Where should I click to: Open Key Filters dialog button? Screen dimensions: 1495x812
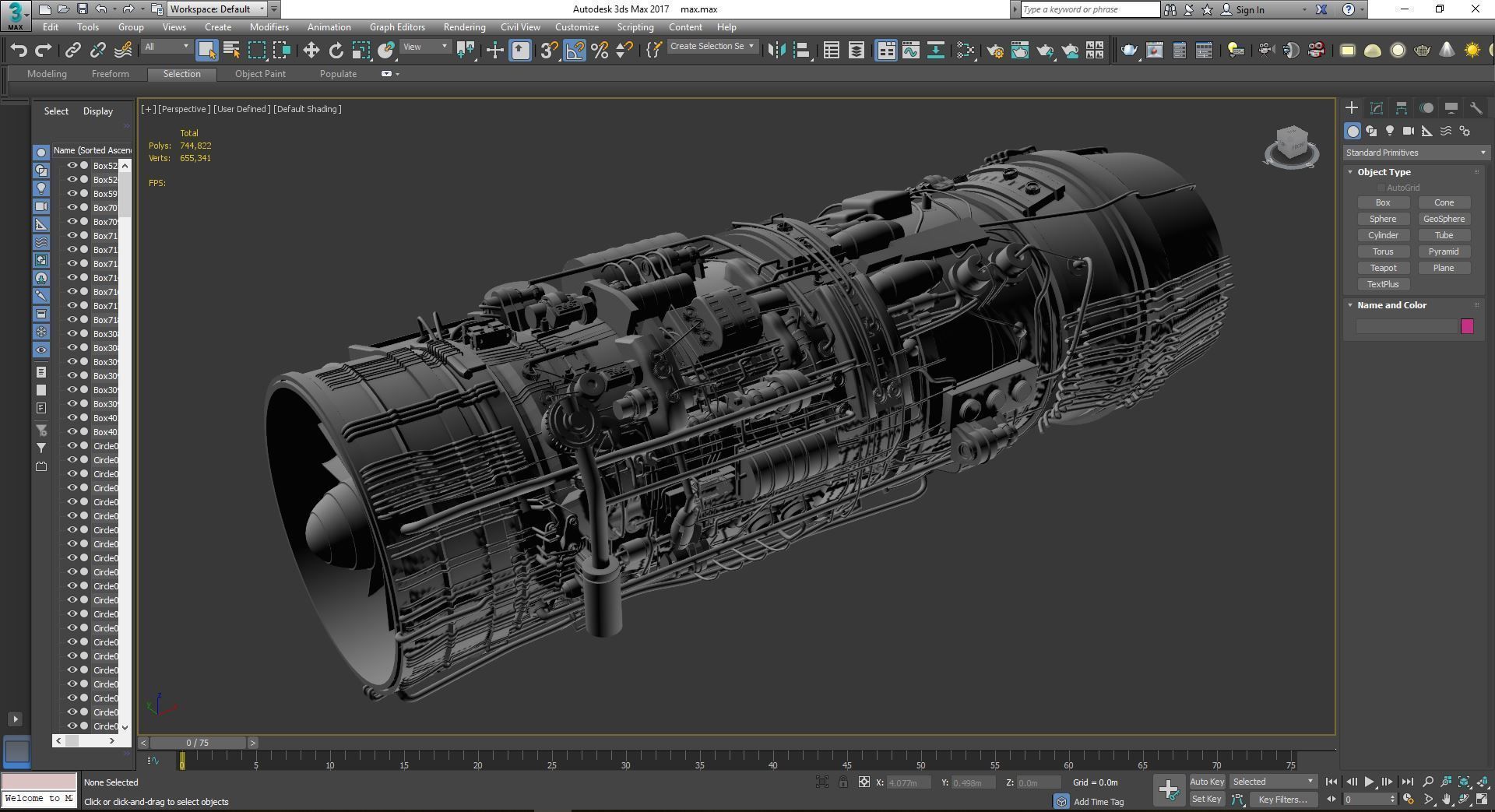point(1283,800)
